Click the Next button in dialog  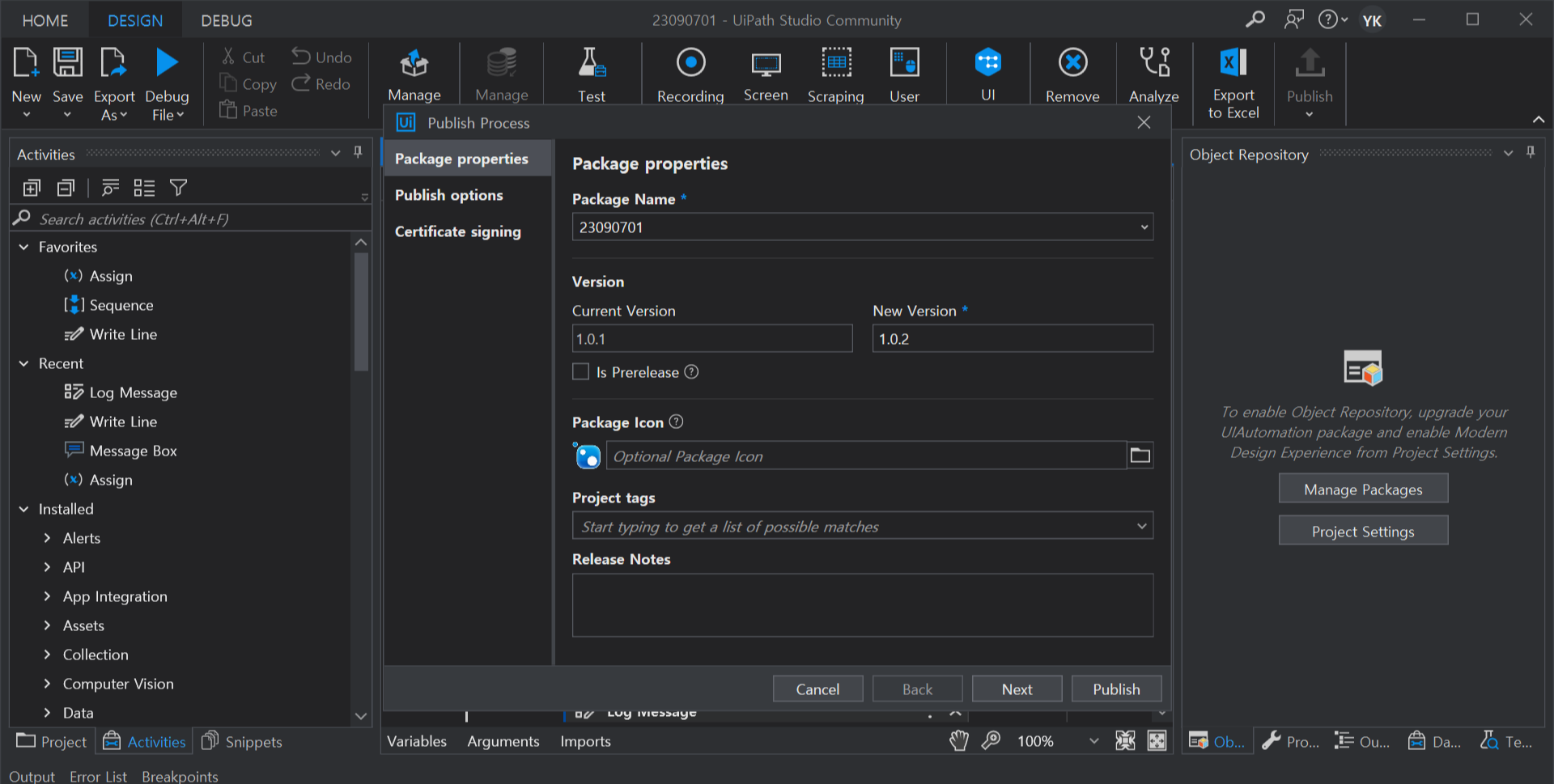[1017, 689]
